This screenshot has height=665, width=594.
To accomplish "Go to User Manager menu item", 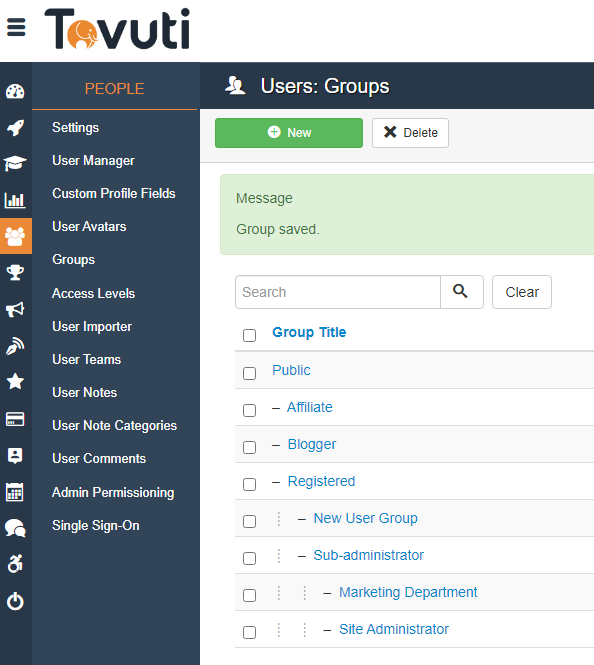I will pyautogui.click(x=93, y=161).
